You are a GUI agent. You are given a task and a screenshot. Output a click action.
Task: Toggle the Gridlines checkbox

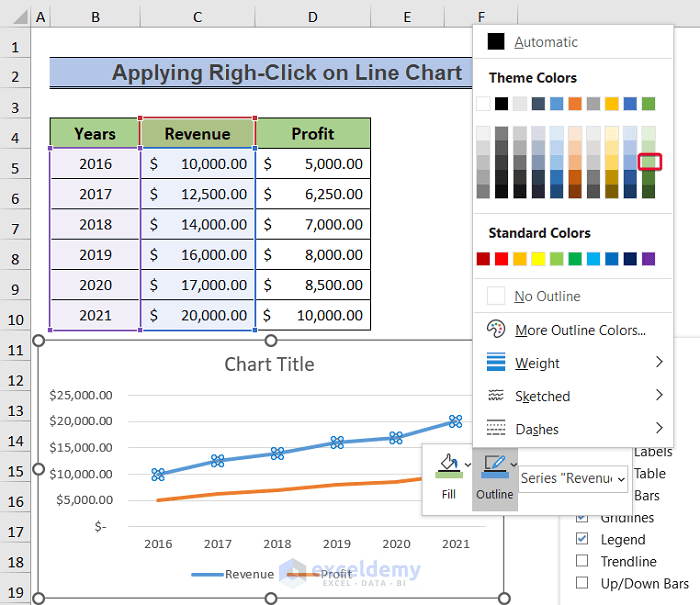coord(582,518)
